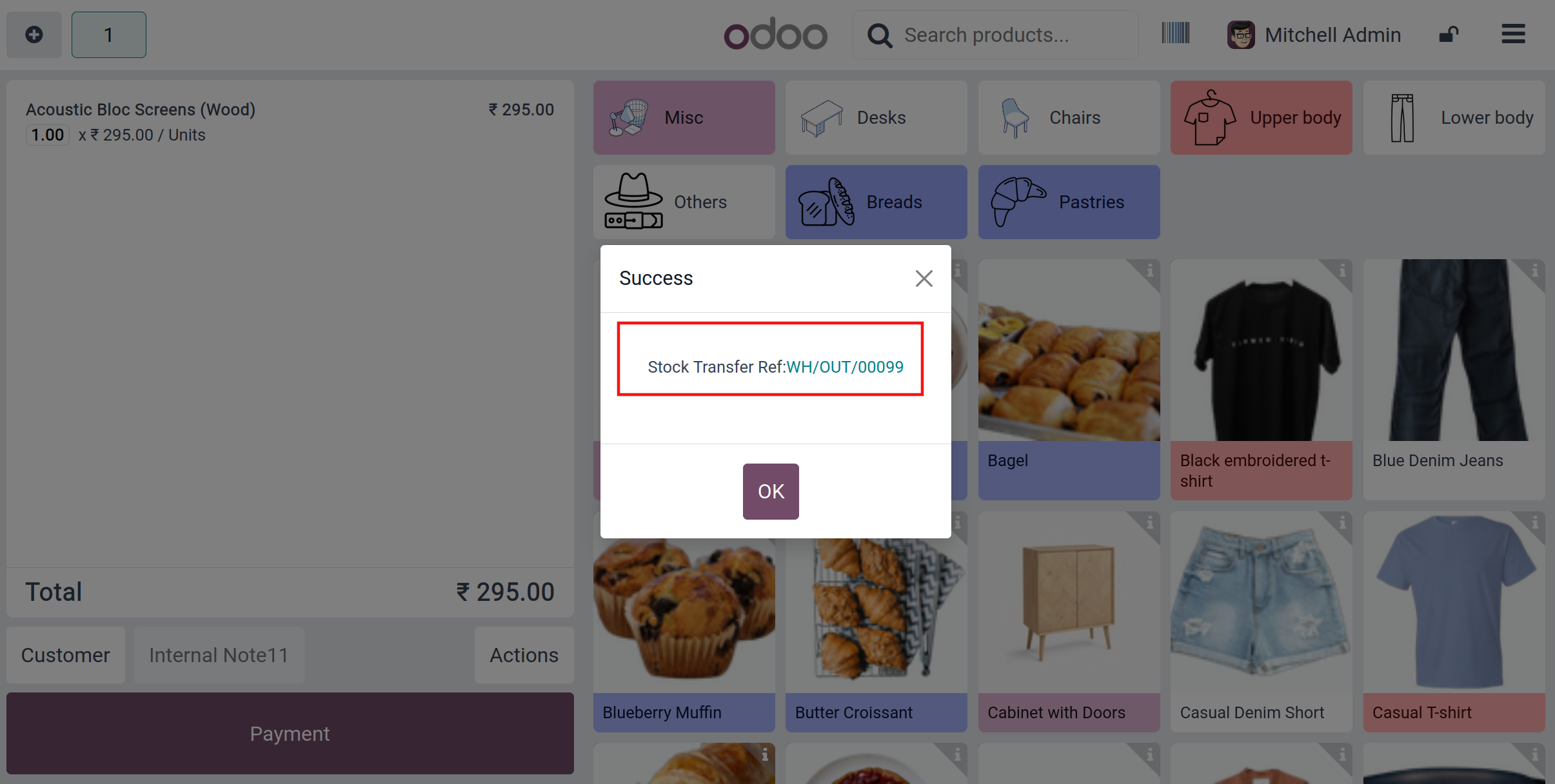Click the Payment button
The image size is (1555, 784).
coord(290,734)
